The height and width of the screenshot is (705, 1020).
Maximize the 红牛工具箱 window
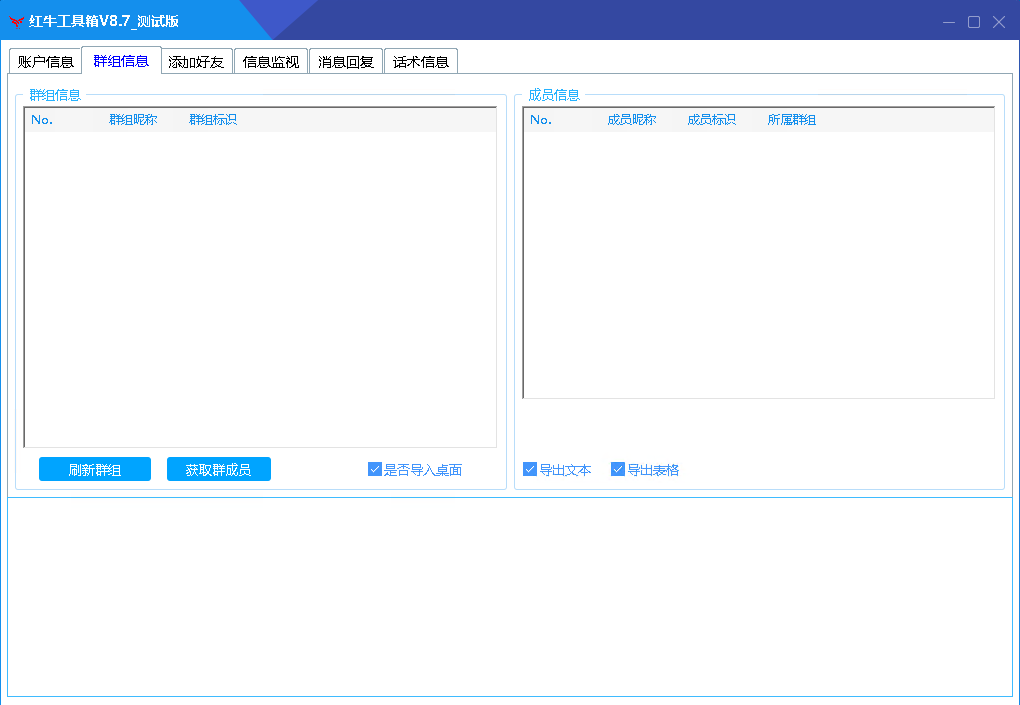coord(973,22)
